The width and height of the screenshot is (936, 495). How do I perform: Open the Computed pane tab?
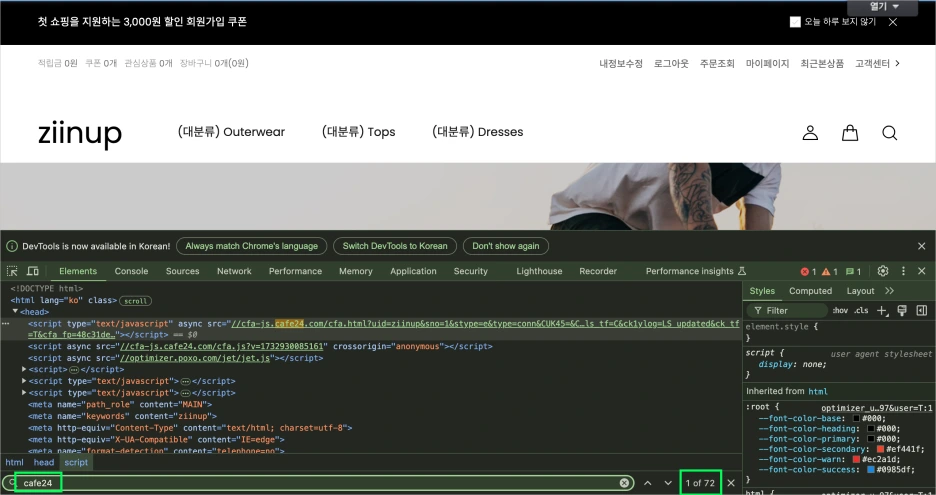coord(810,291)
